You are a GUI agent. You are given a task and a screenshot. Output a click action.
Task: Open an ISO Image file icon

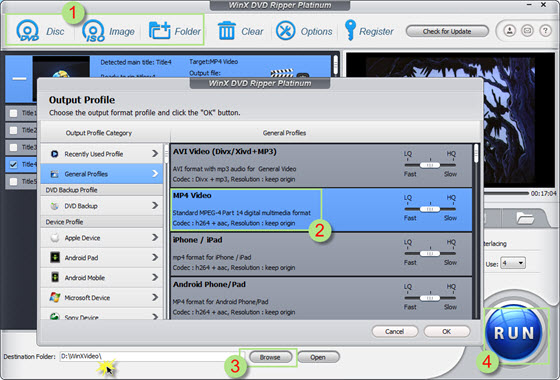[94, 31]
